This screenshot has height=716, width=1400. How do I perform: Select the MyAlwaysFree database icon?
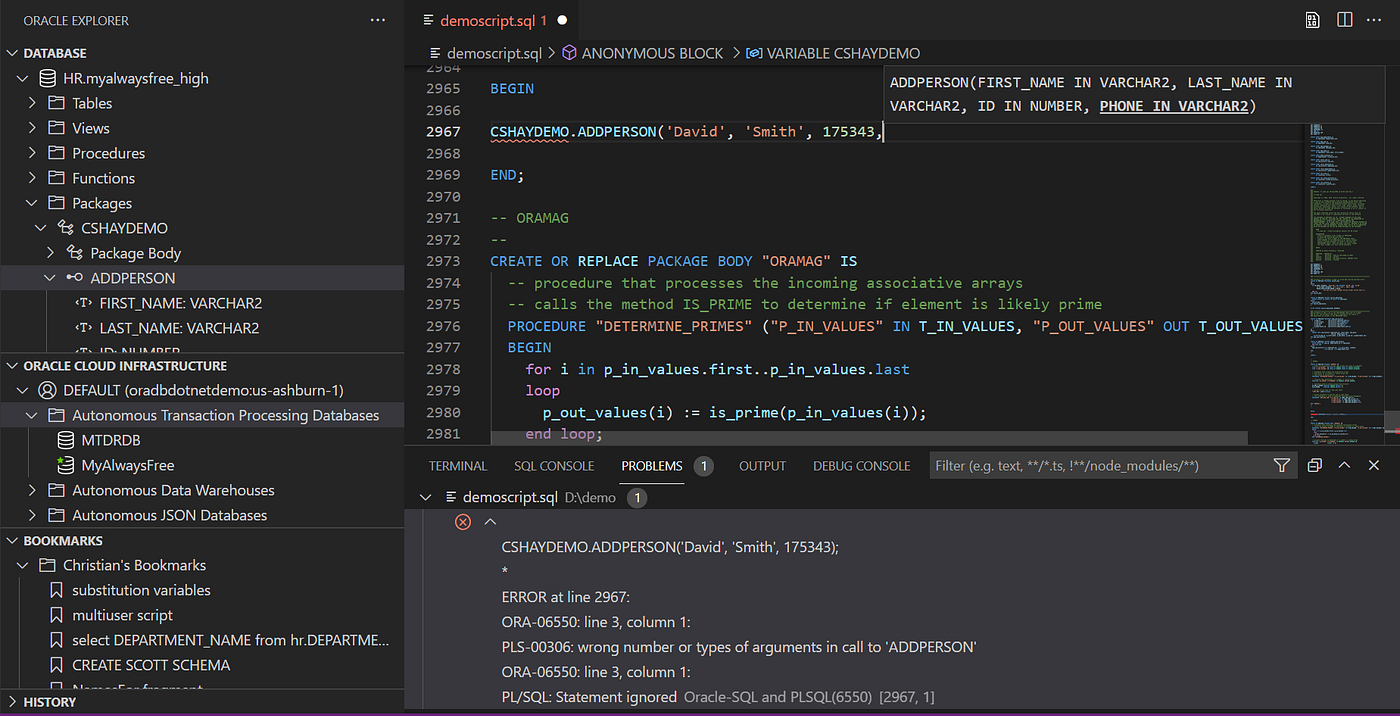tap(65, 465)
